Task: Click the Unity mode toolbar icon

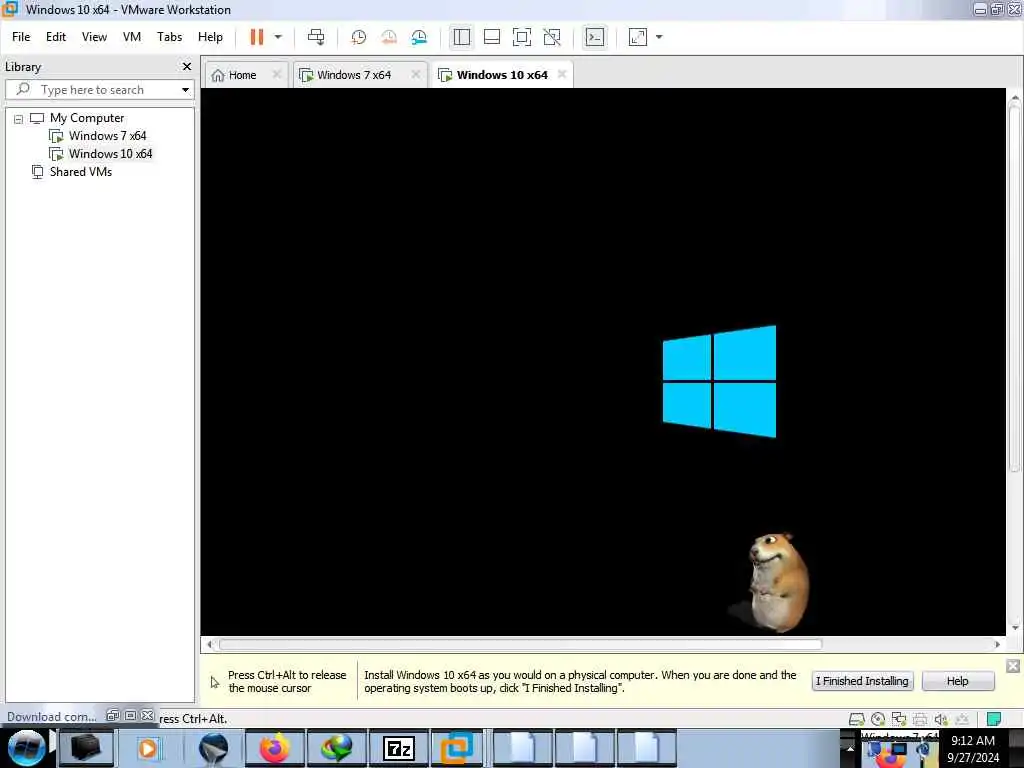Action: (552, 37)
